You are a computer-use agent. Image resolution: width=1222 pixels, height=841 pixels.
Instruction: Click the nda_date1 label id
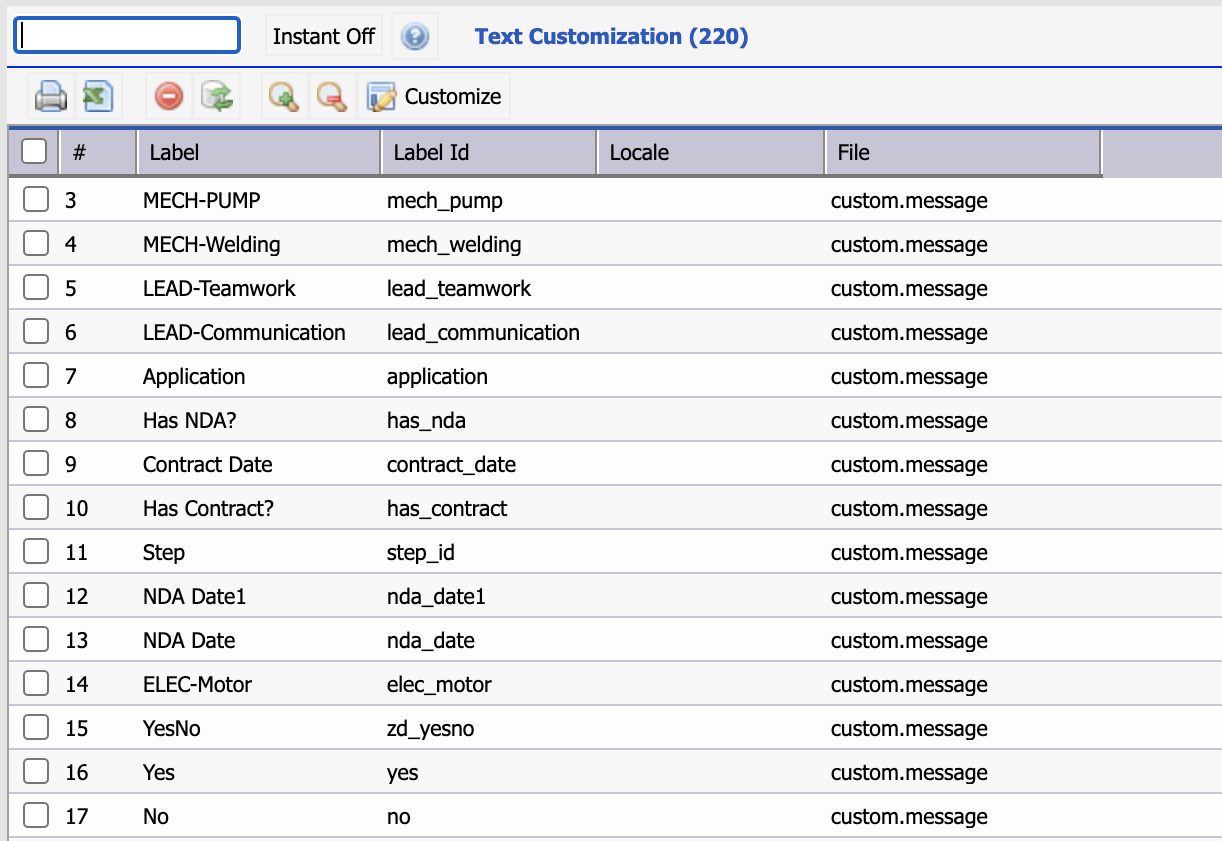[x=436, y=597]
